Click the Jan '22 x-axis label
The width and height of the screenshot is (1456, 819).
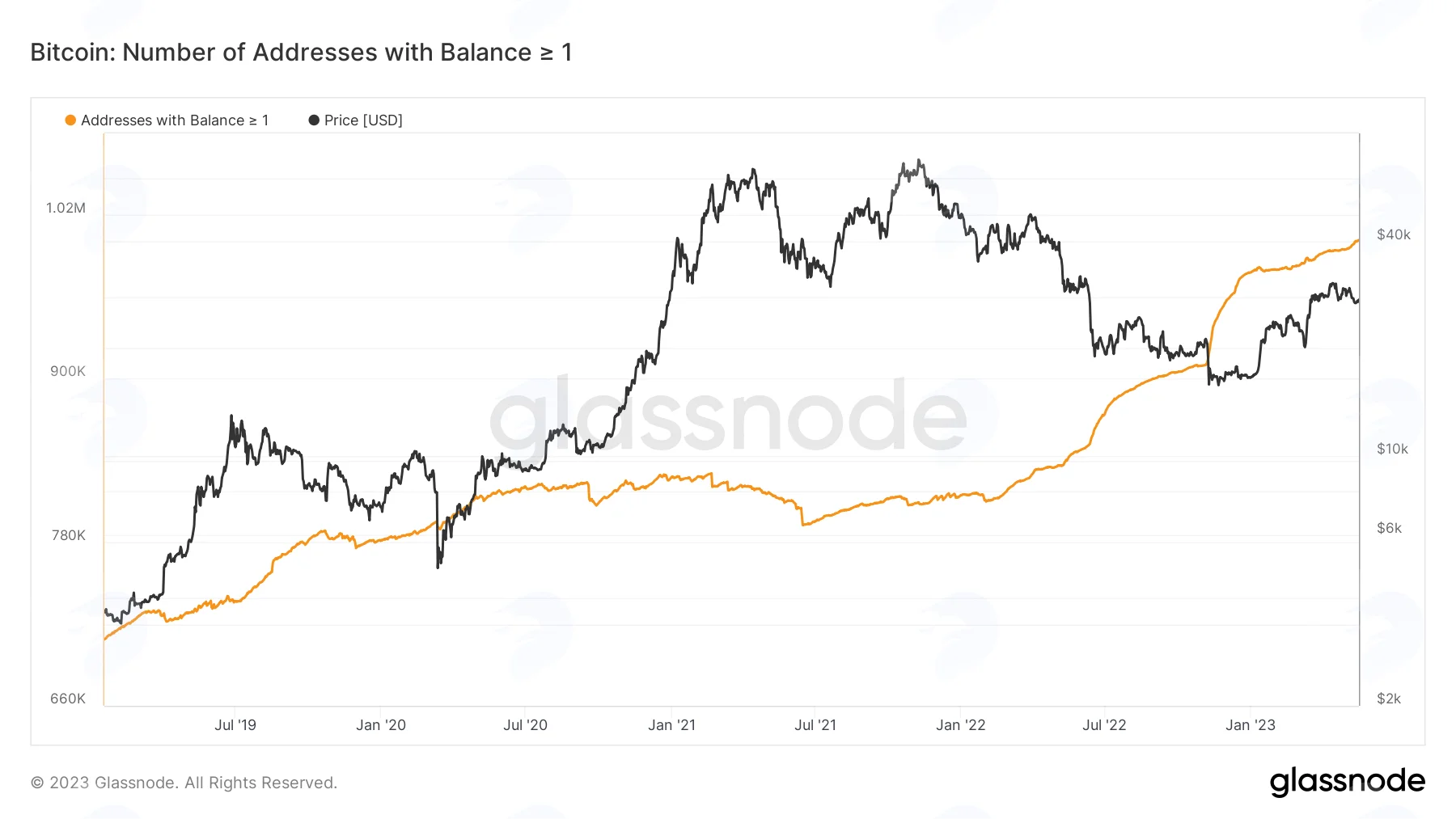pos(961,725)
